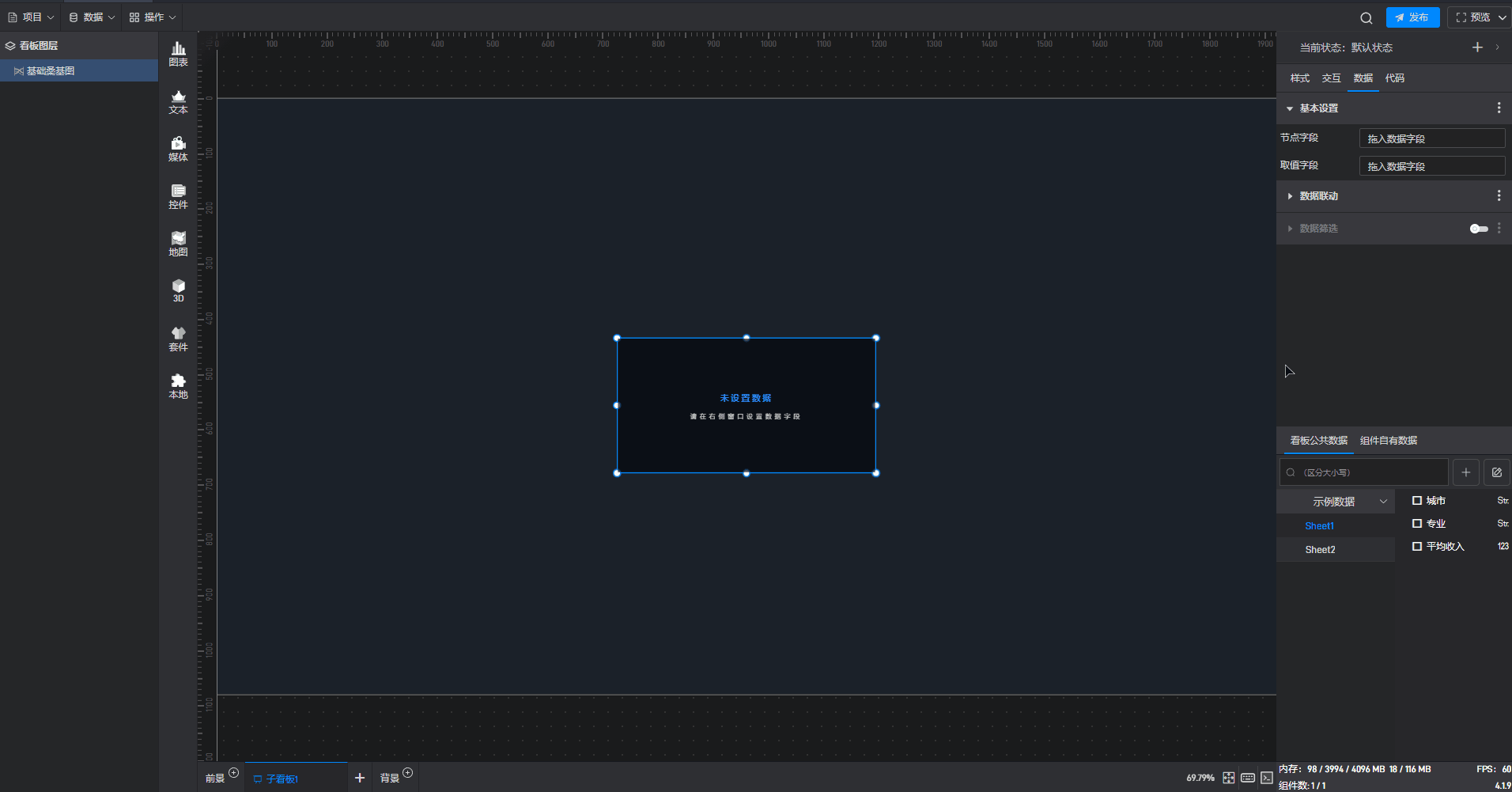This screenshot has height=792, width=1512.
Task: Click the plus icon to add data source
Action: (x=1465, y=472)
